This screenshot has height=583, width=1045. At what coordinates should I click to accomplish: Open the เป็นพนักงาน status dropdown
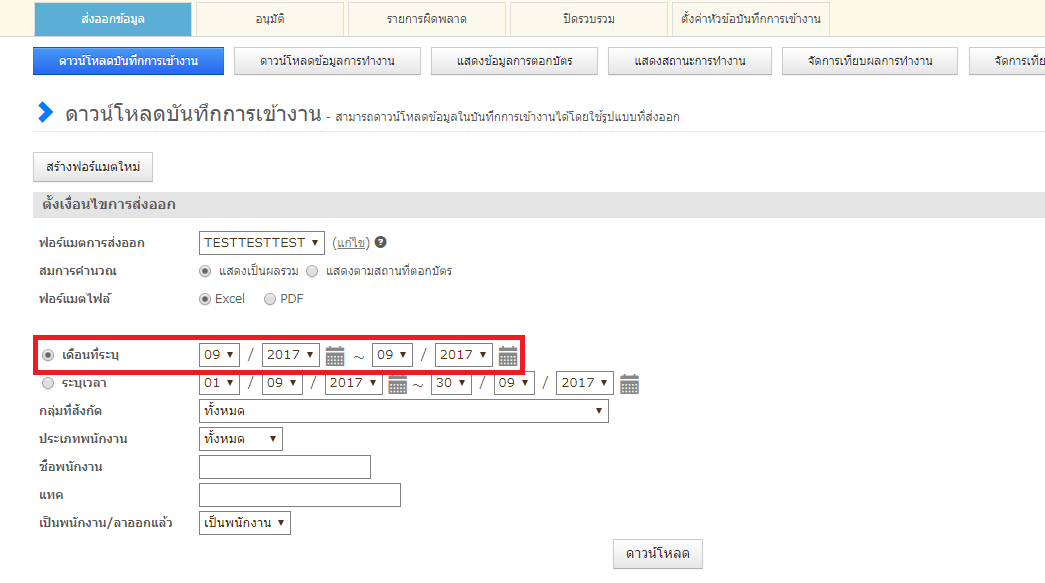245,523
